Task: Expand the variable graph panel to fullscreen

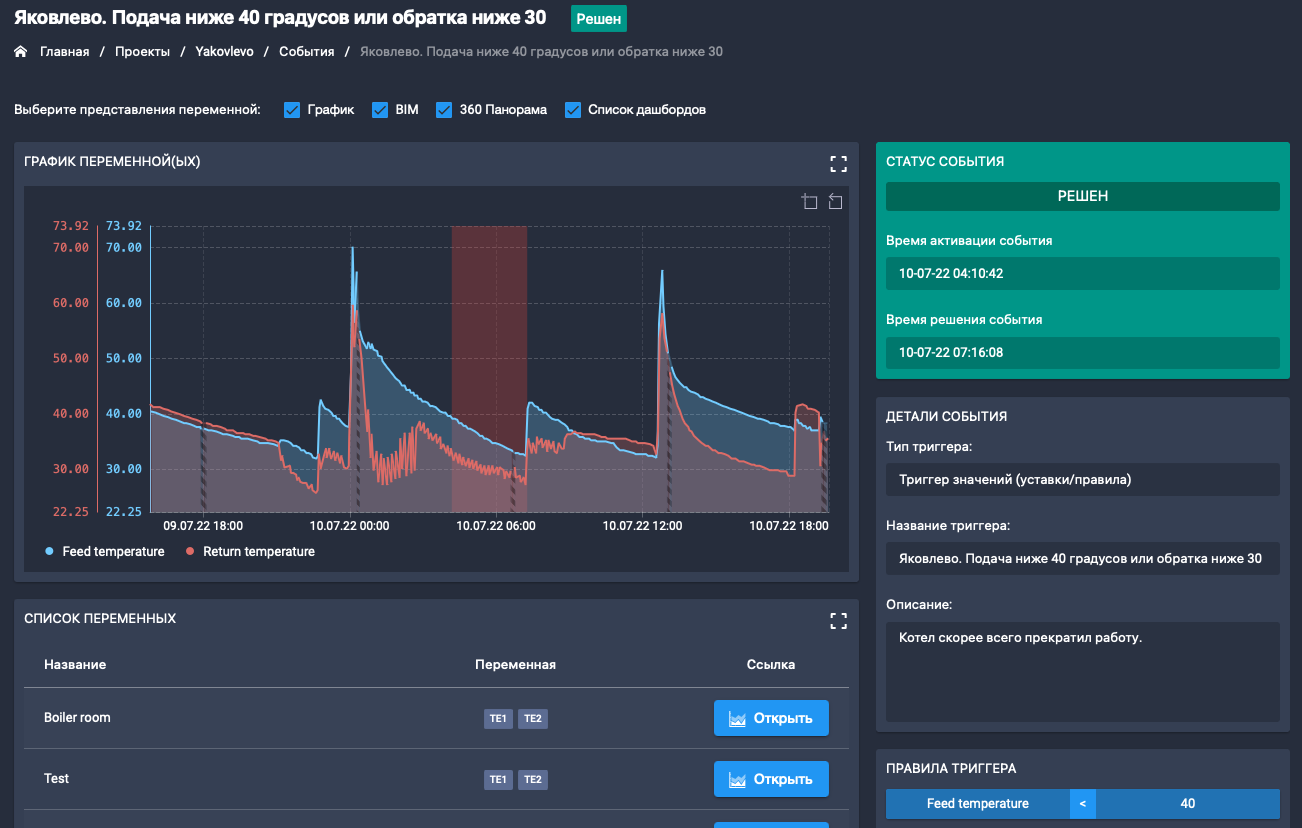Action: click(x=838, y=163)
